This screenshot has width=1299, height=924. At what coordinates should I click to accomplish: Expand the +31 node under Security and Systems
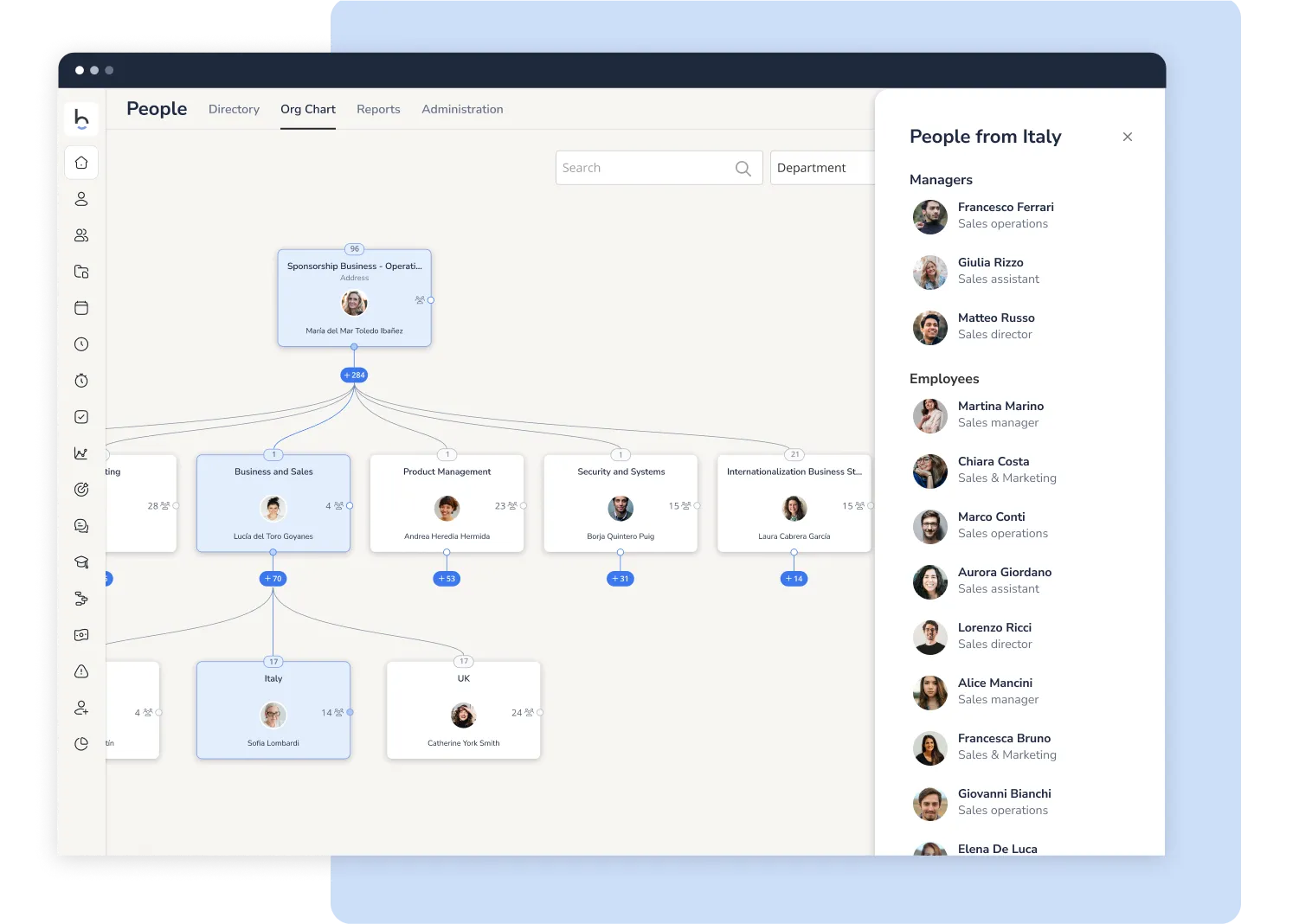click(621, 579)
